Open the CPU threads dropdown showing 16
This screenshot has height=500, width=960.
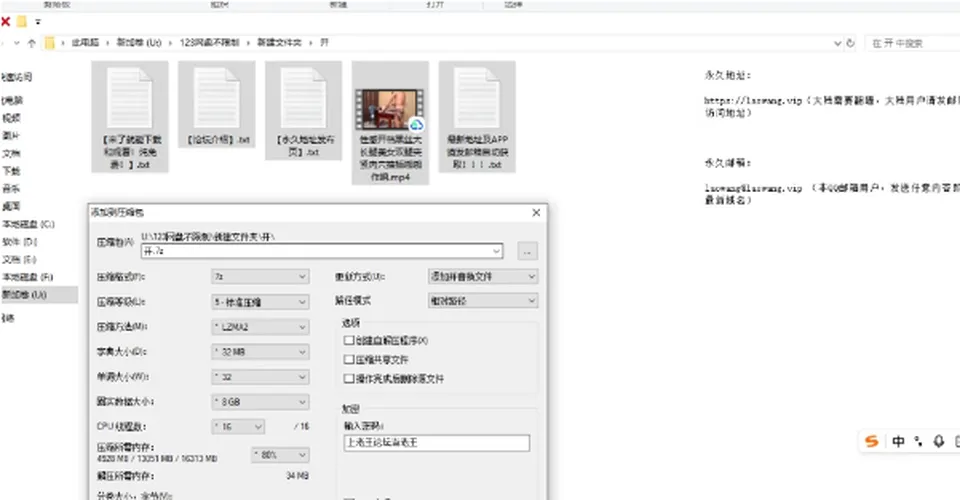pos(238,427)
